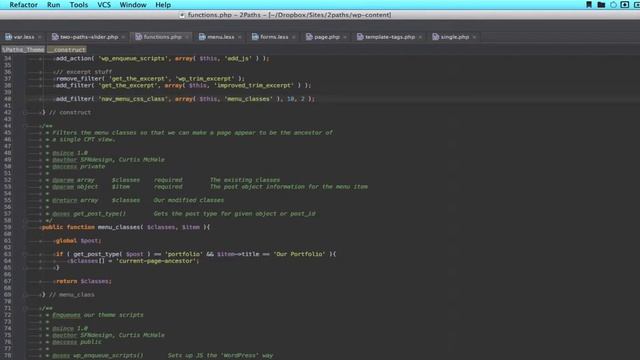Collapse the doc comment fold at line 71

click(x=25, y=308)
